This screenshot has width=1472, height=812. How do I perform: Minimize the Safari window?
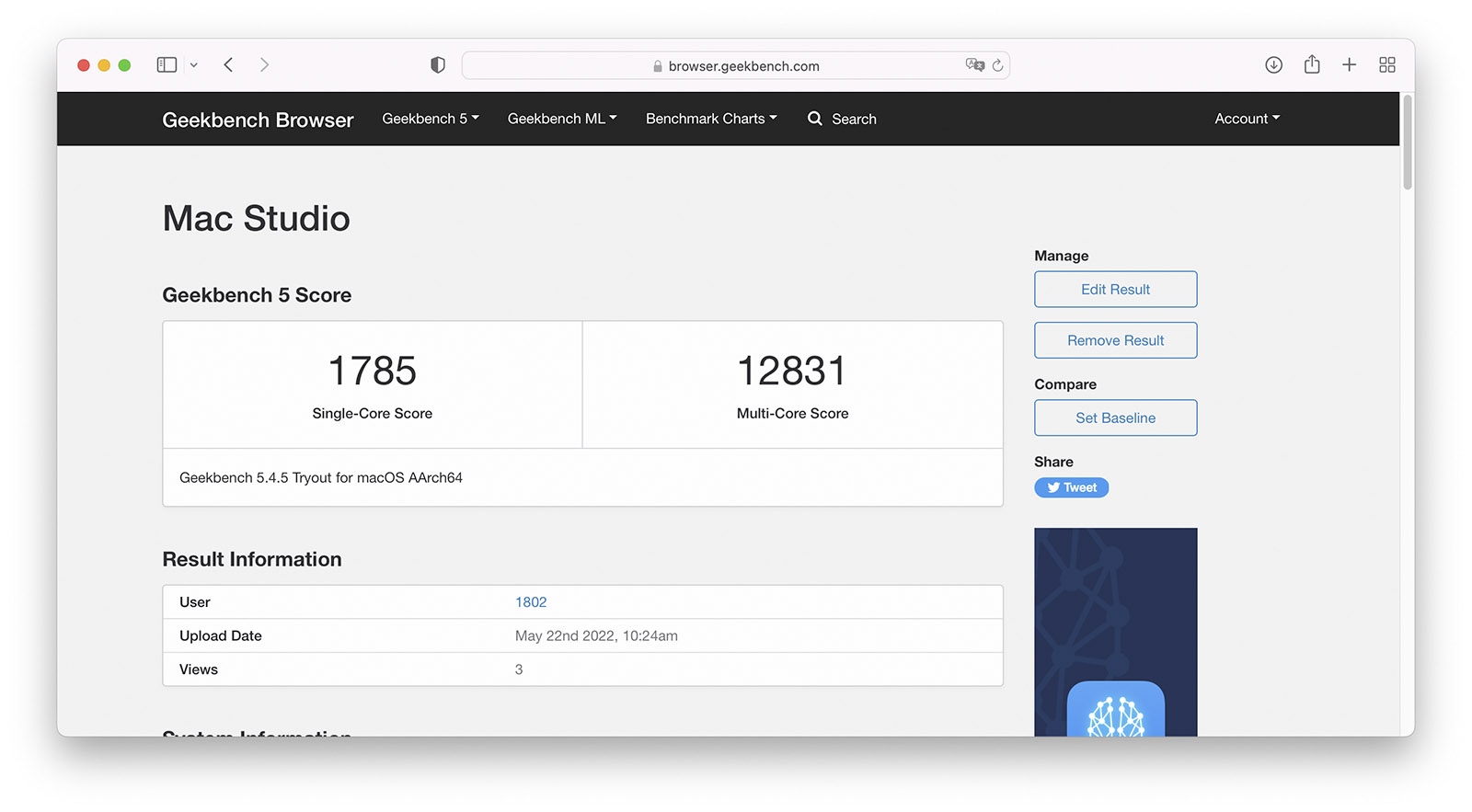pyautogui.click(x=104, y=65)
